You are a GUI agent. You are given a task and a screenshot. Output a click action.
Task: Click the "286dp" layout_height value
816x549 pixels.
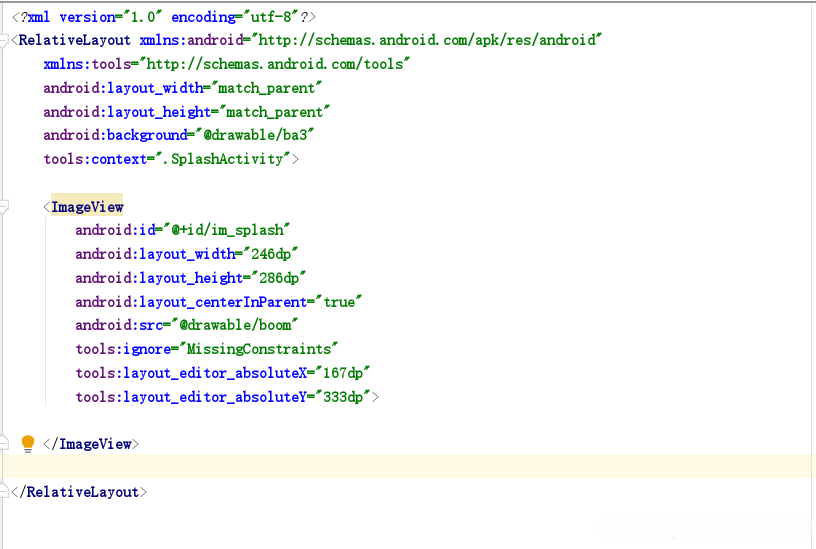[x=278, y=278]
